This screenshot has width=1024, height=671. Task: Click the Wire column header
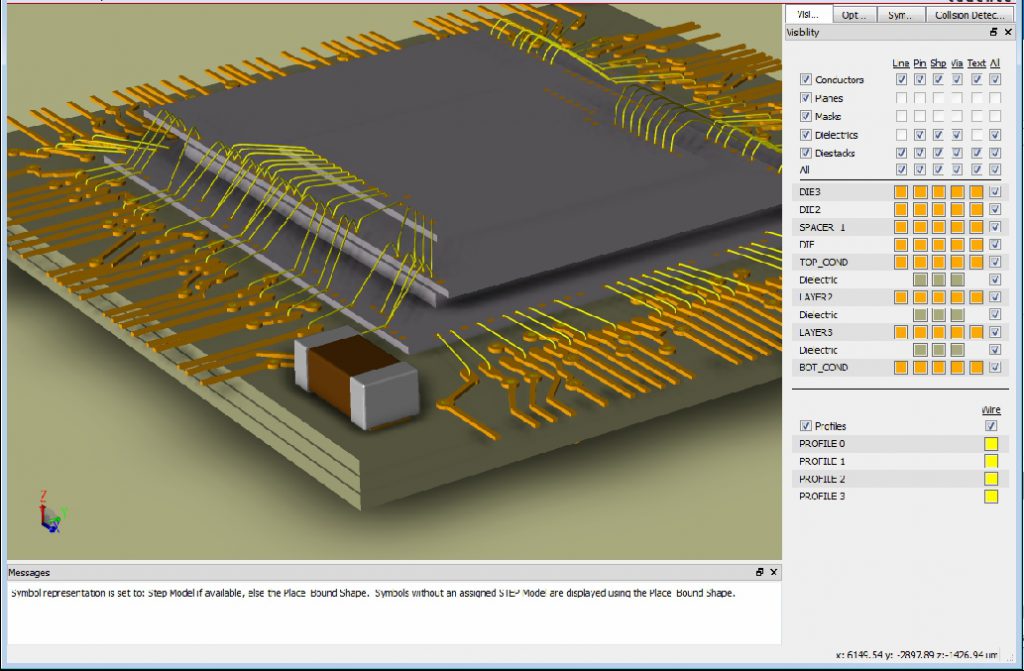tap(990, 409)
